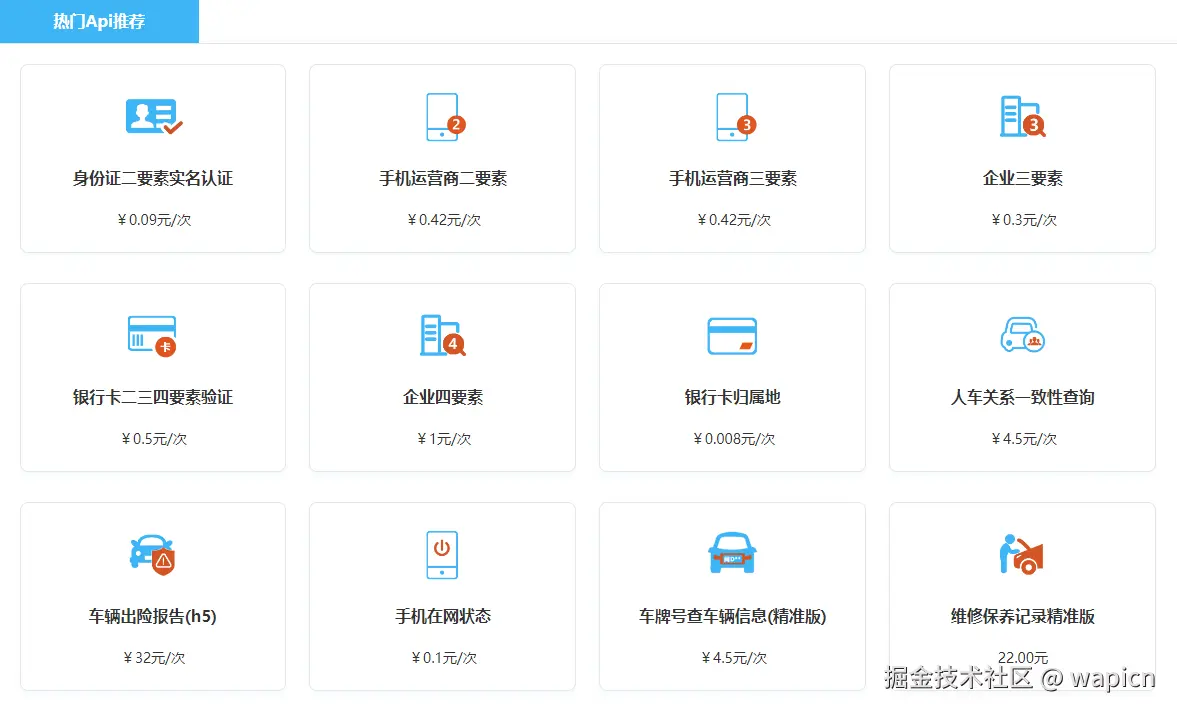Select the 手机在网状态 card

[x=442, y=617]
